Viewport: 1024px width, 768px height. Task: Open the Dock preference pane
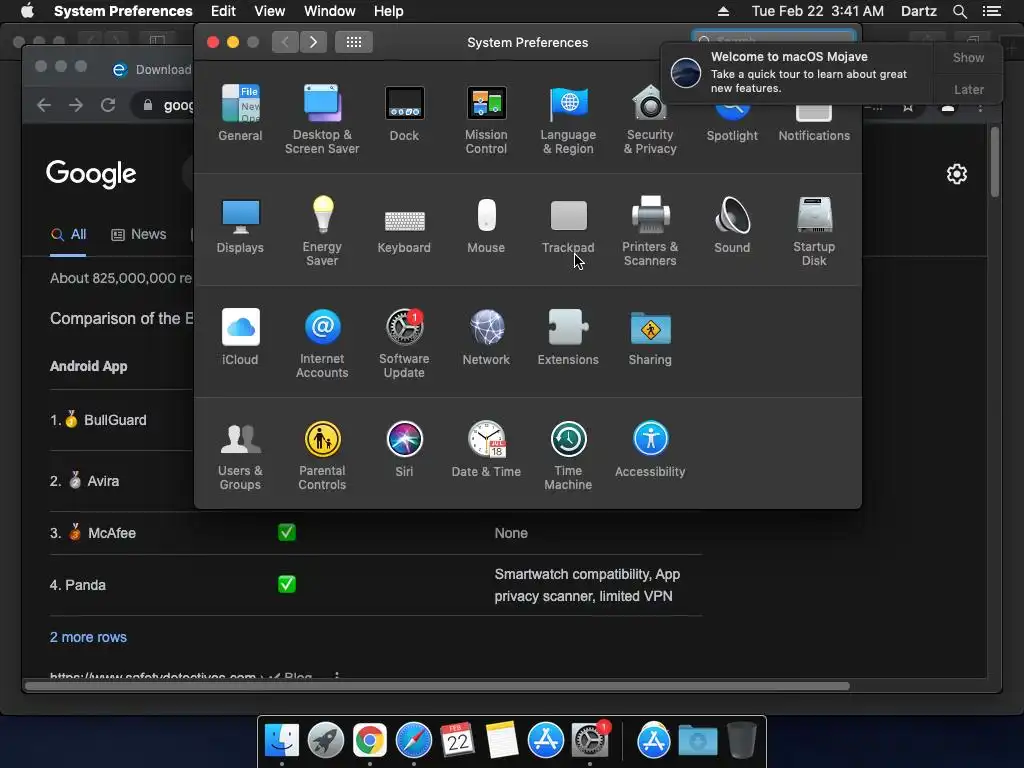404,112
